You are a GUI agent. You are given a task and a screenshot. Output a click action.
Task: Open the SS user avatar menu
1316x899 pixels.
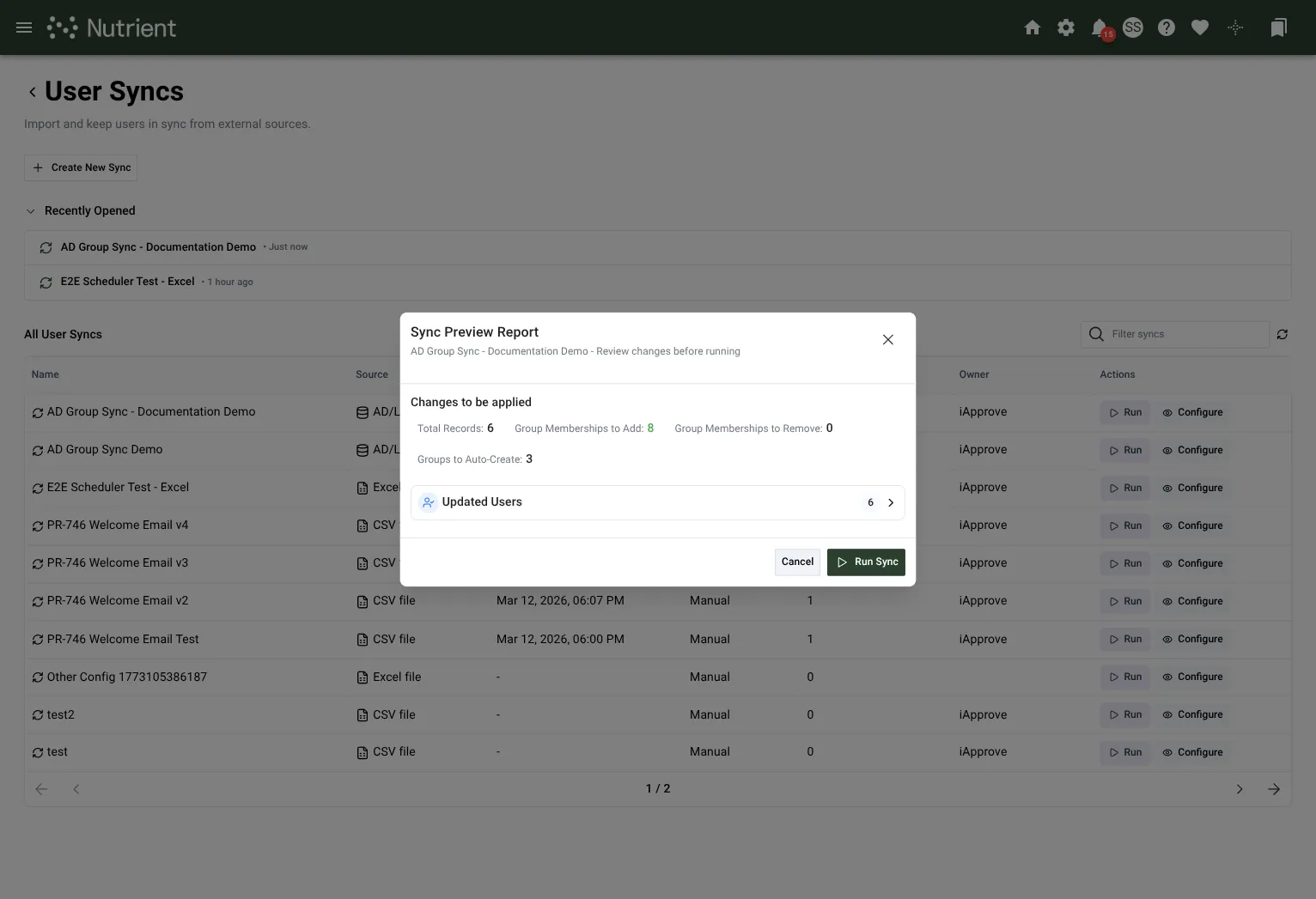point(1133,27)
